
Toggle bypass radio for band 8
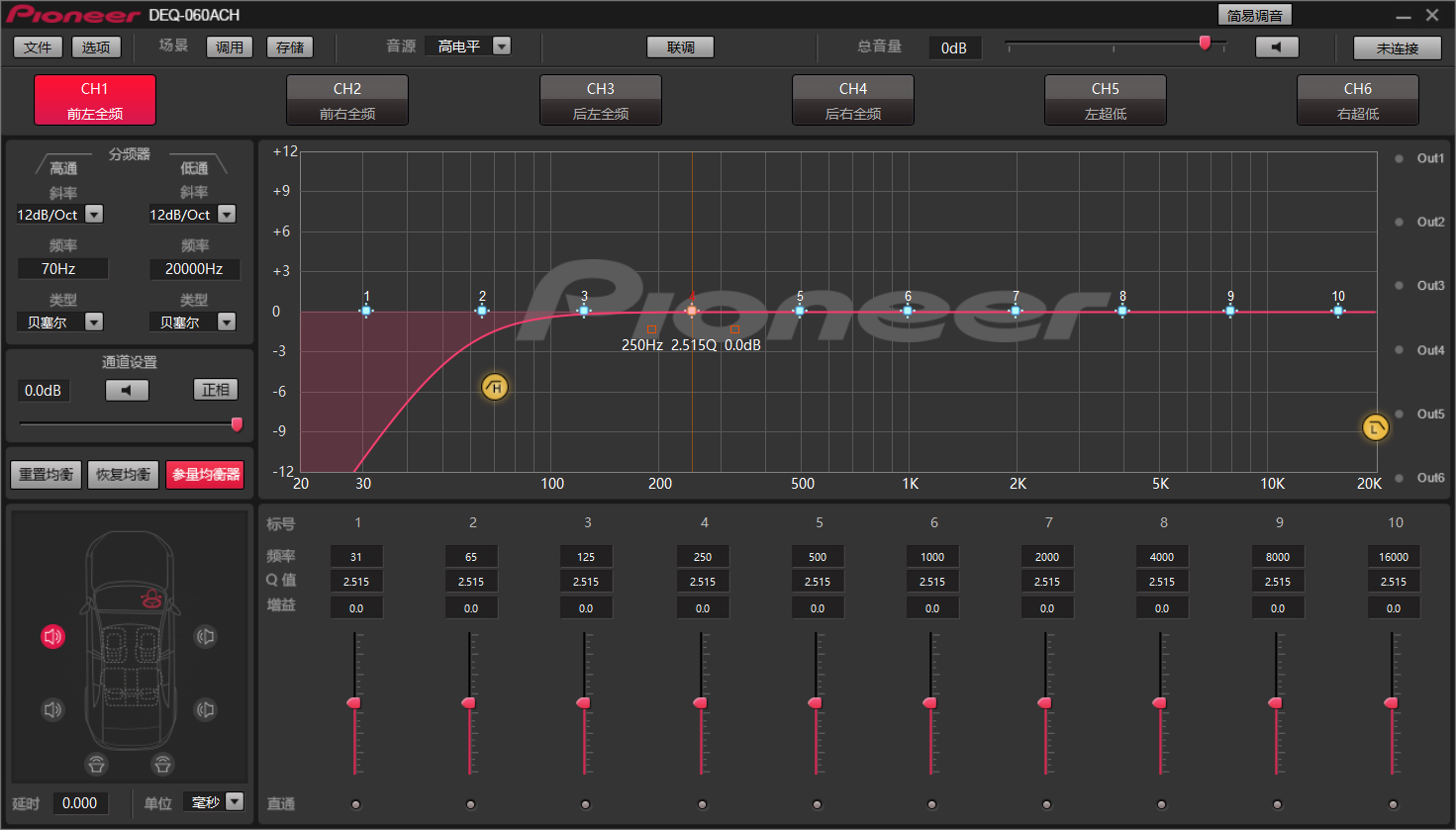point(1162,804)
